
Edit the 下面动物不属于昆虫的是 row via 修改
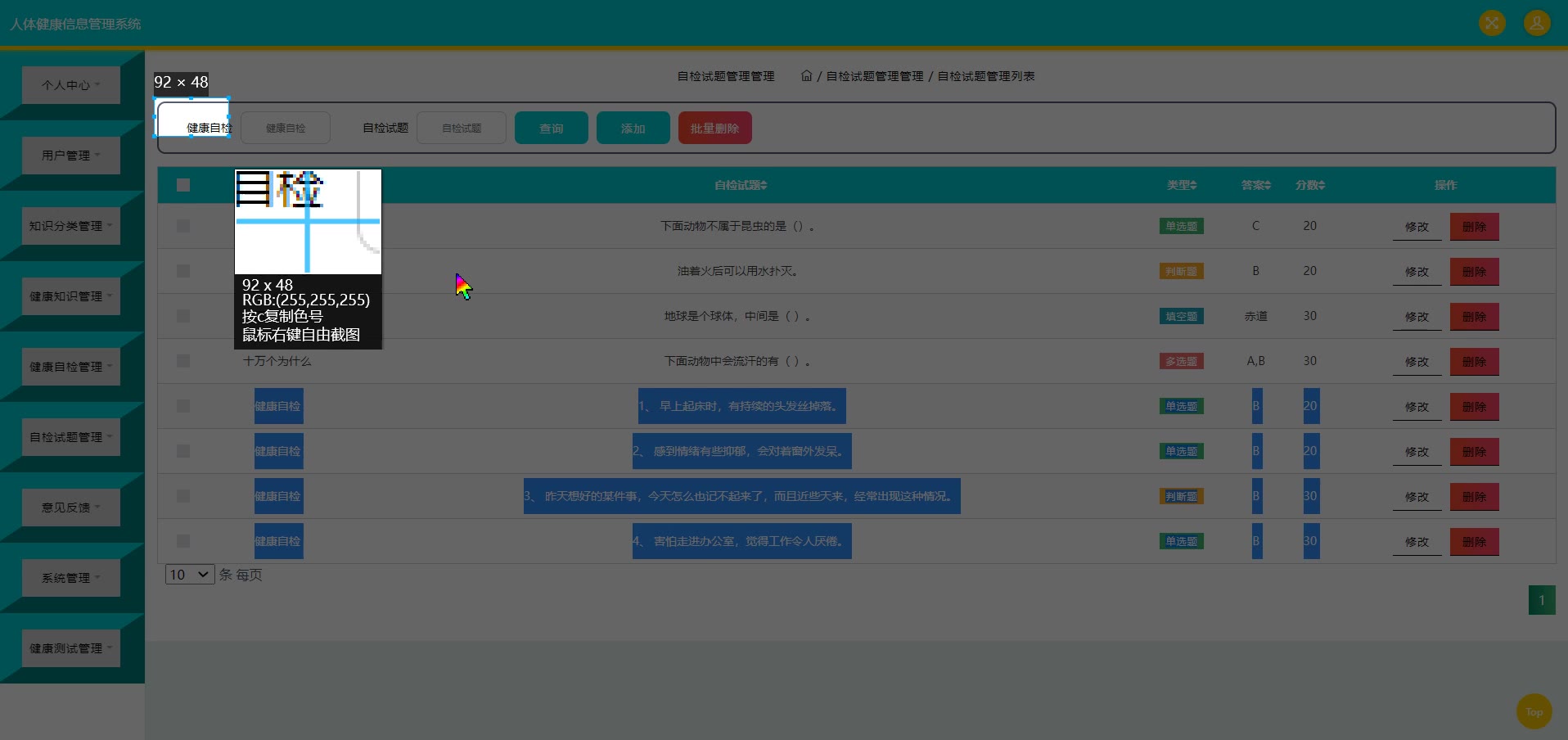(1417, 227)
